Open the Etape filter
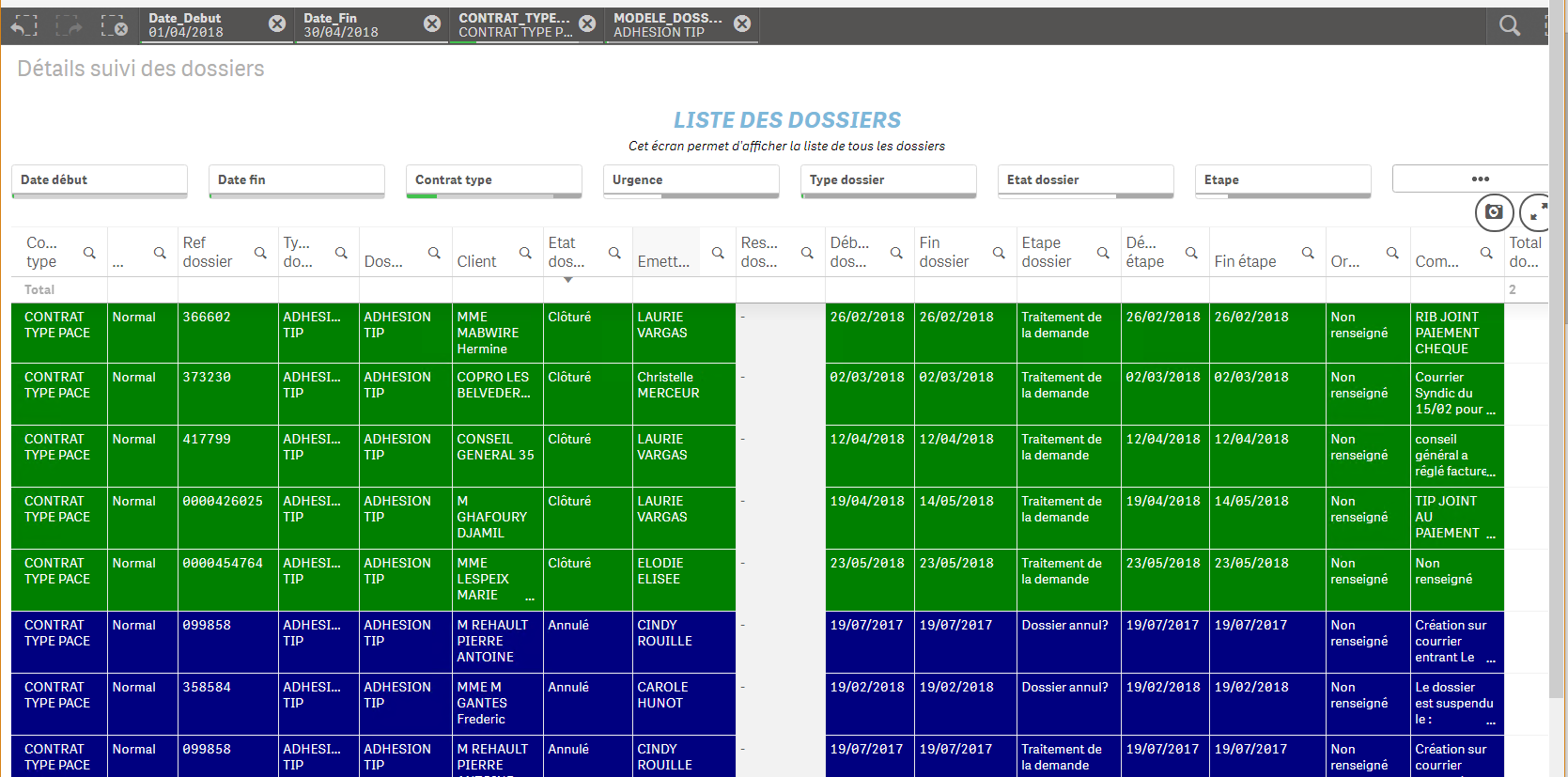 [x=1283, y=180]
